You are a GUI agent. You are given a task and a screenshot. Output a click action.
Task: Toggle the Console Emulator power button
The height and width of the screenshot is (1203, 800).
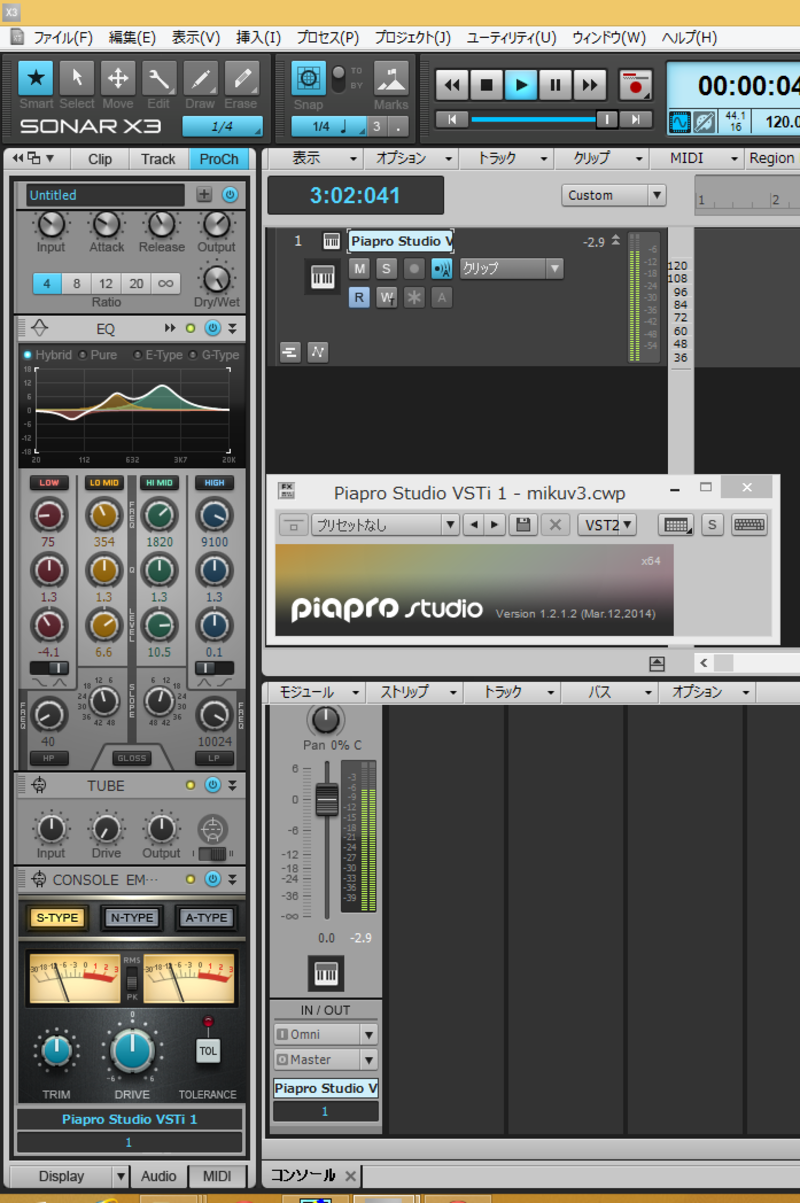(x=212, y=879)
